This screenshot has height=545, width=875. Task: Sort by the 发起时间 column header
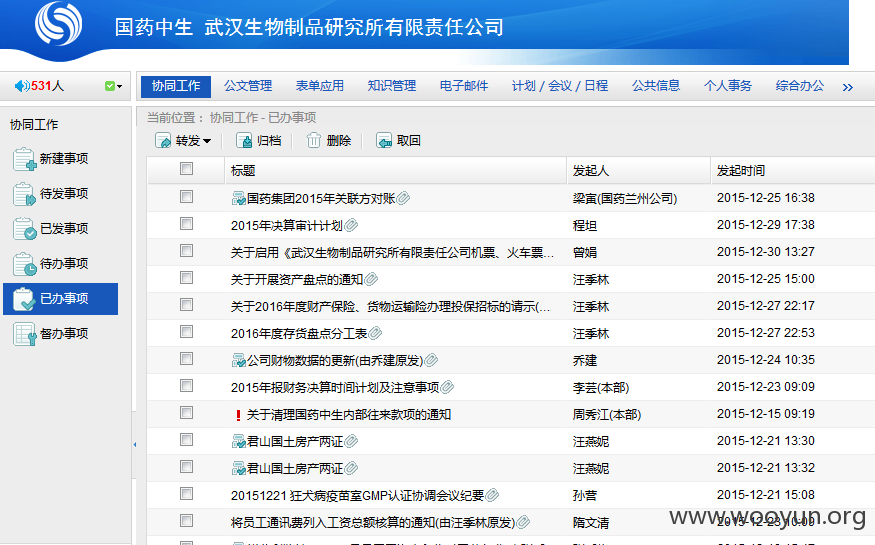(741, 171)
